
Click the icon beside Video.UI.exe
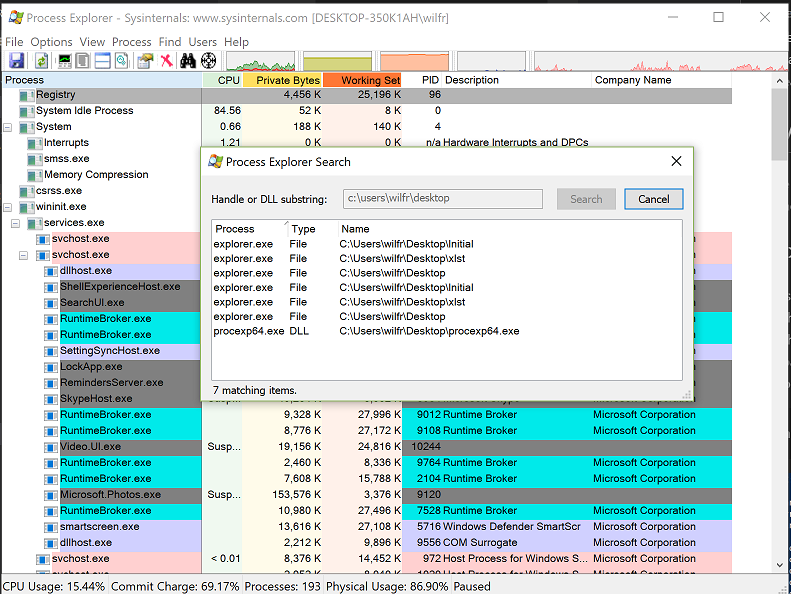[x=50, y=447]
